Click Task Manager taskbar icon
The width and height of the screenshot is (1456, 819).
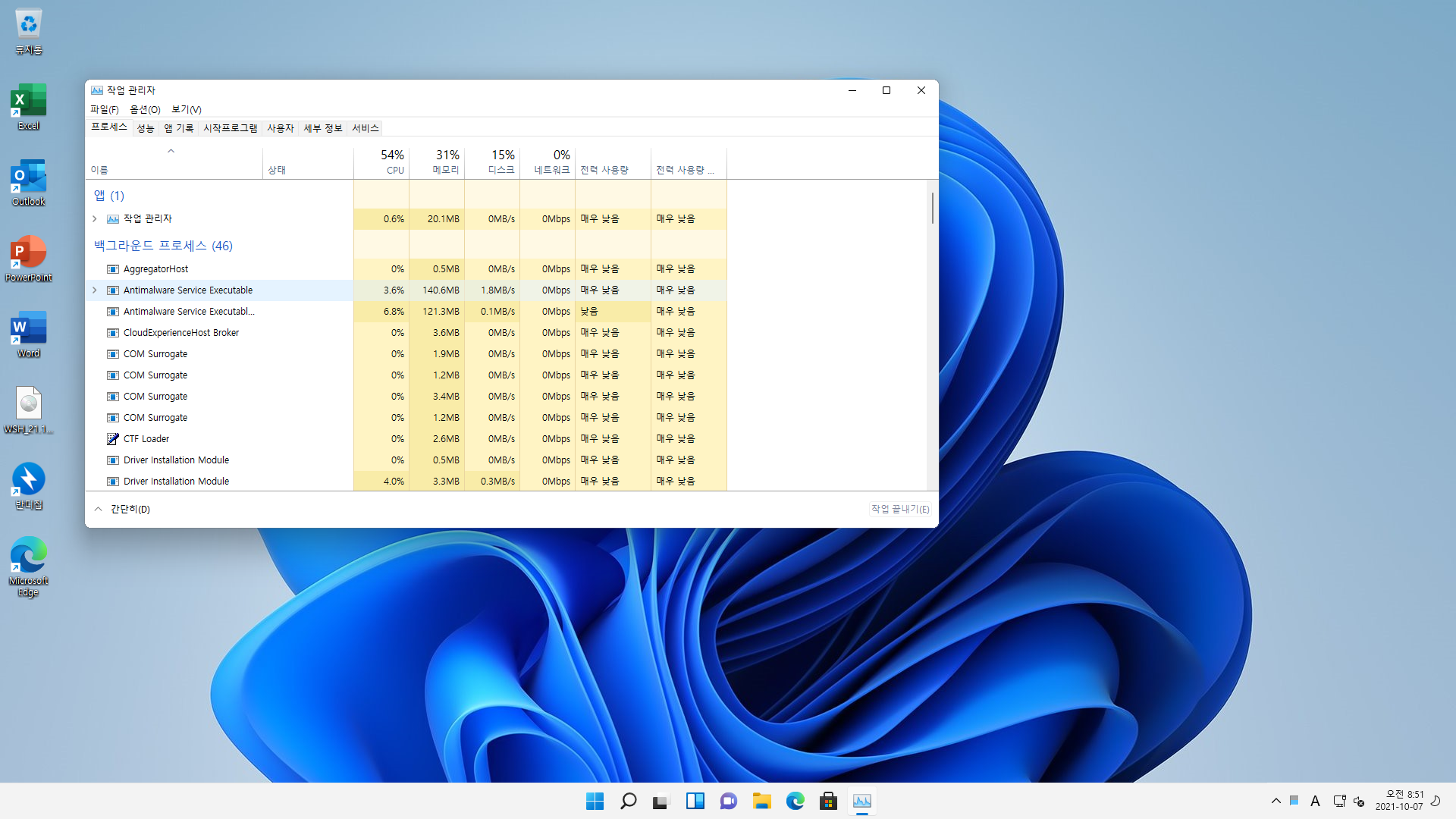862,801
